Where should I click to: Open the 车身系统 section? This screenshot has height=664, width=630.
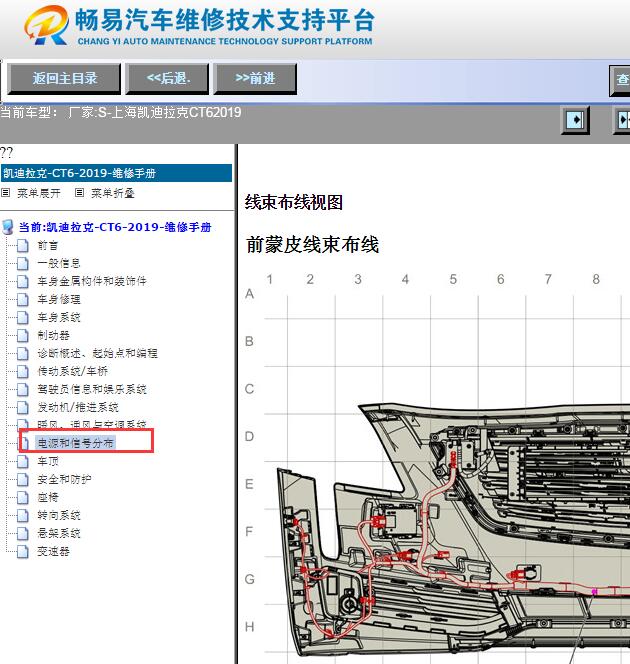click(x=58, y=317)
